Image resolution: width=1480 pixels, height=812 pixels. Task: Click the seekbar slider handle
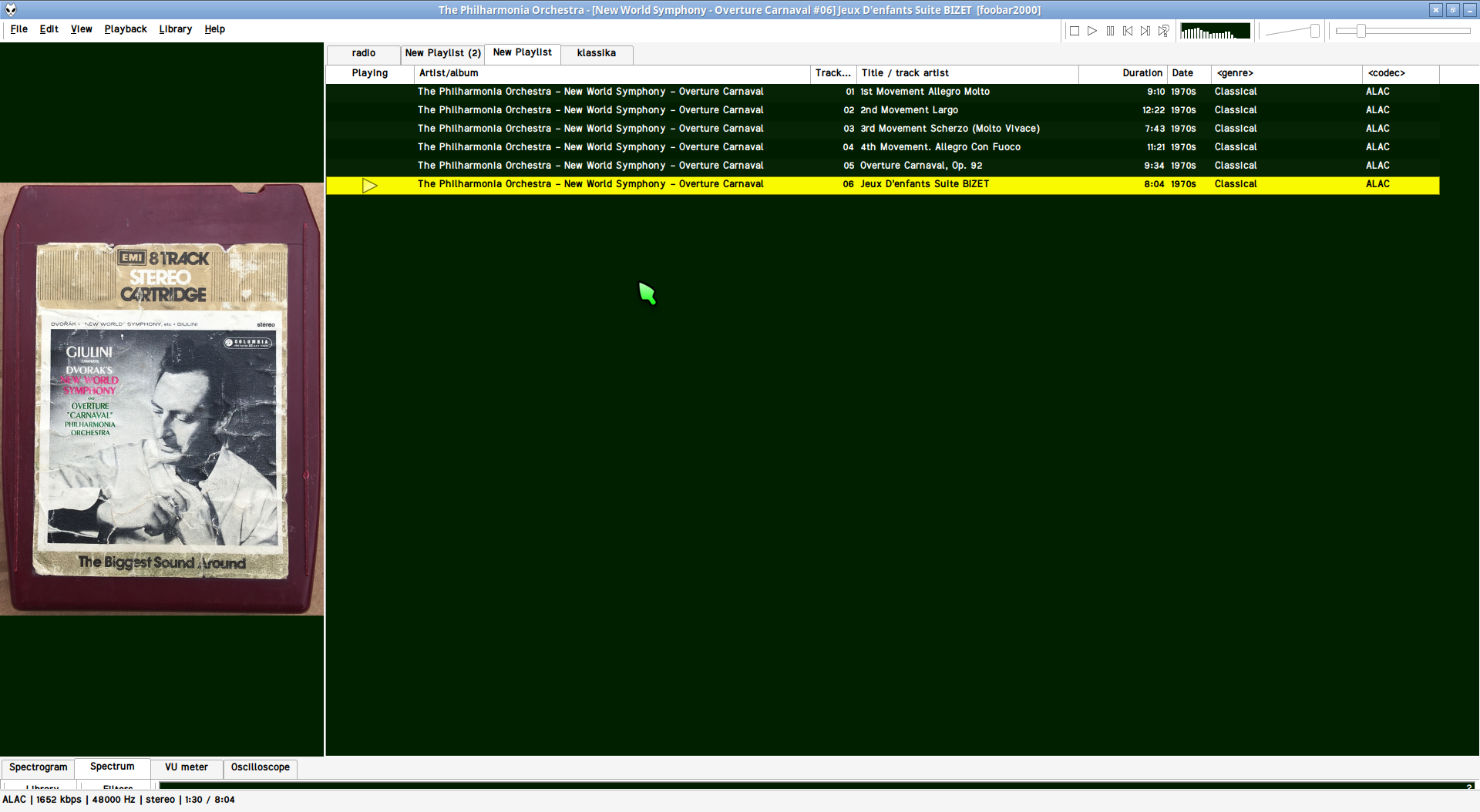[x=1361, y=31]
